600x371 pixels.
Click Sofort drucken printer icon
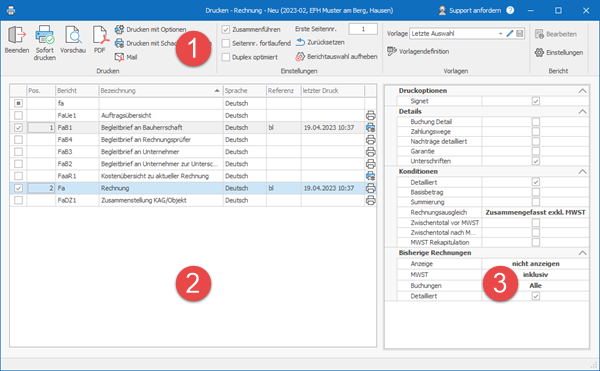click(x=45, y=36)
